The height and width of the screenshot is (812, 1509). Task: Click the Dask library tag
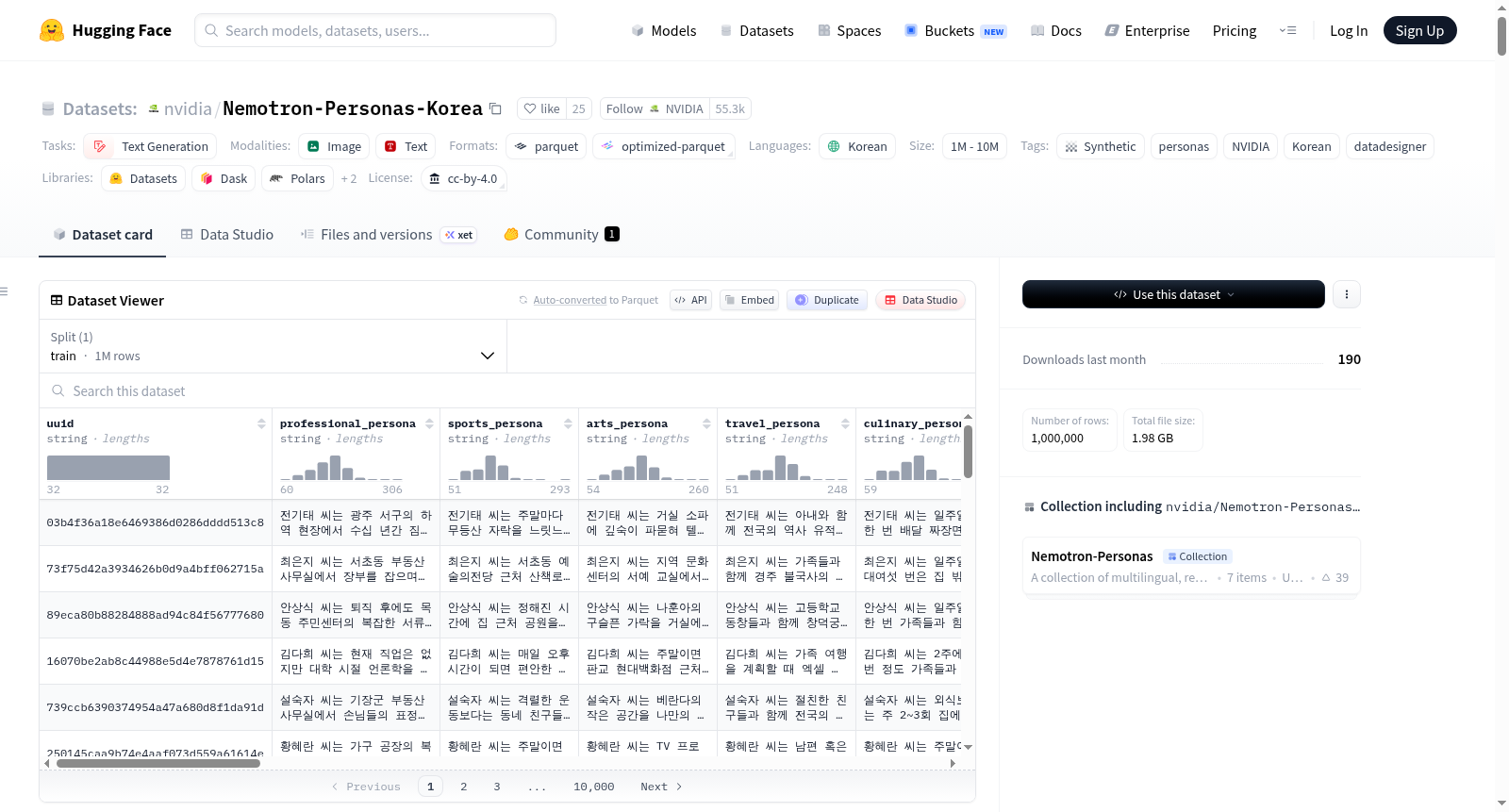pos(224,178)
